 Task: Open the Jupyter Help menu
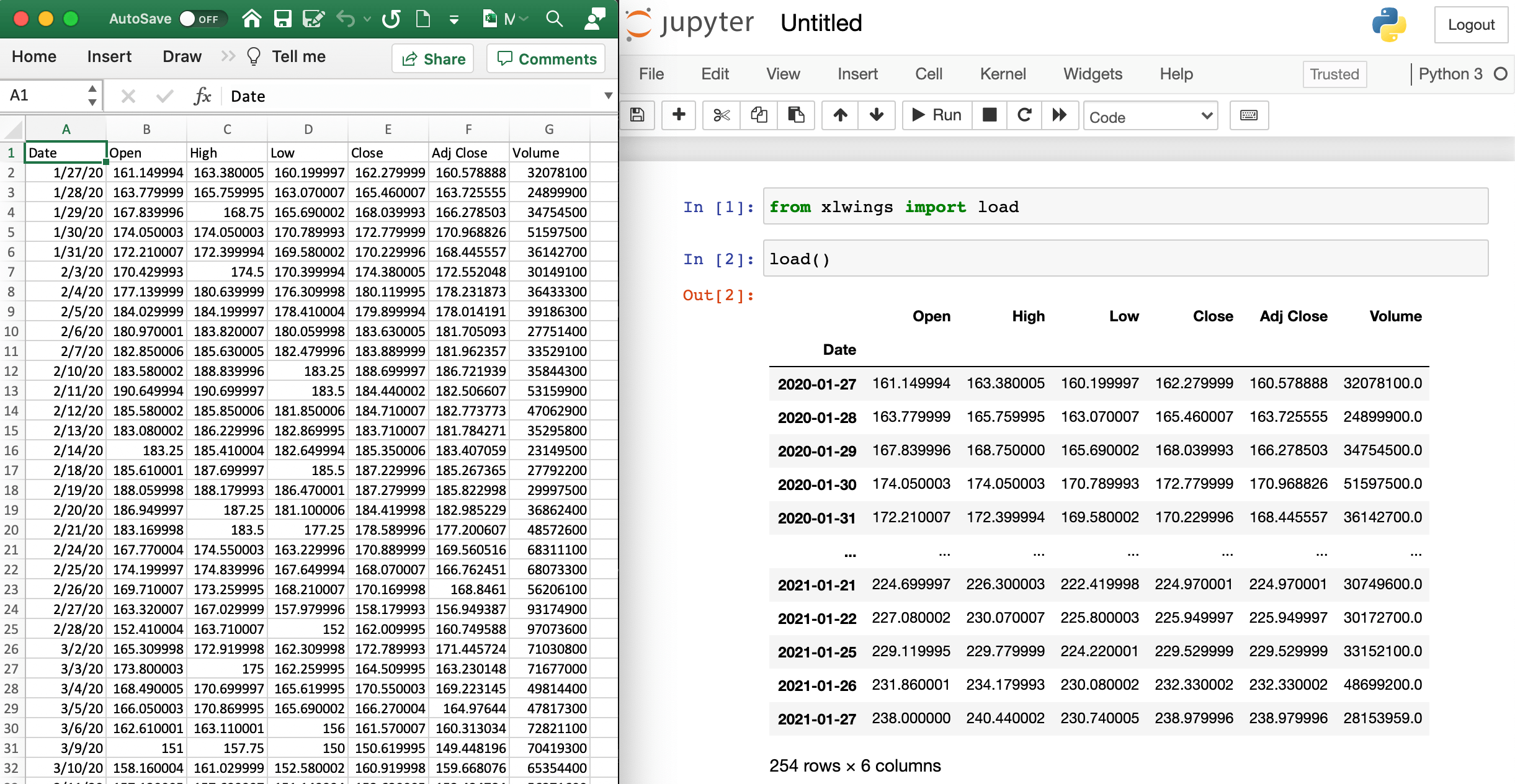(1176, 74)
